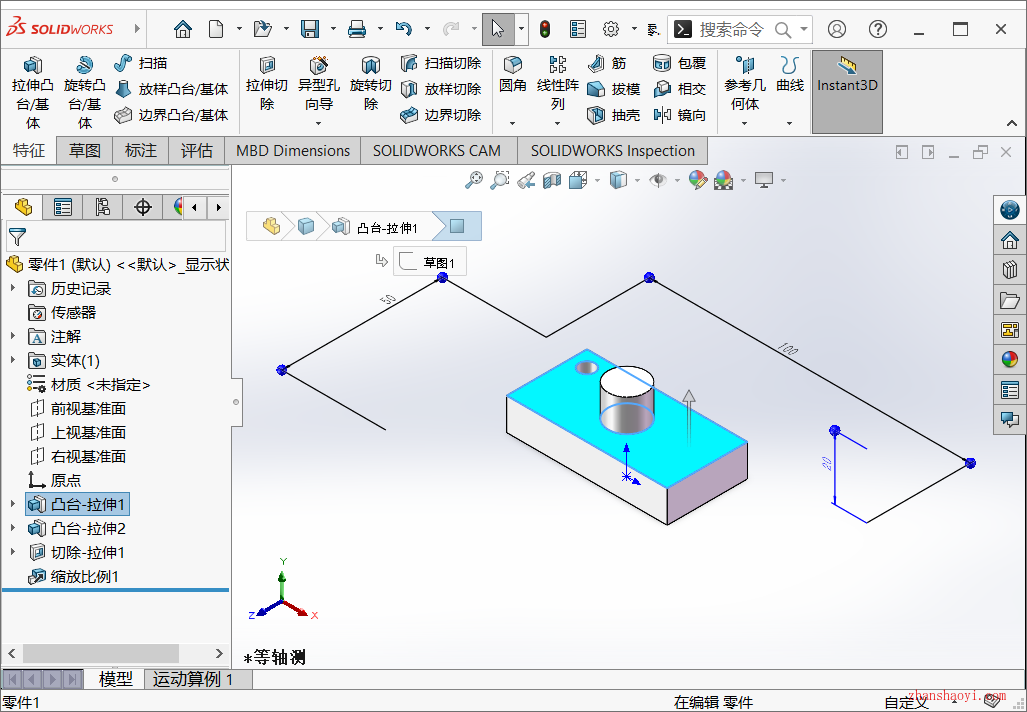The height and width of the screenshot is (712, 1027).
Task: Choose the Sweep (扫描) feature
Action: pos(141,64)
